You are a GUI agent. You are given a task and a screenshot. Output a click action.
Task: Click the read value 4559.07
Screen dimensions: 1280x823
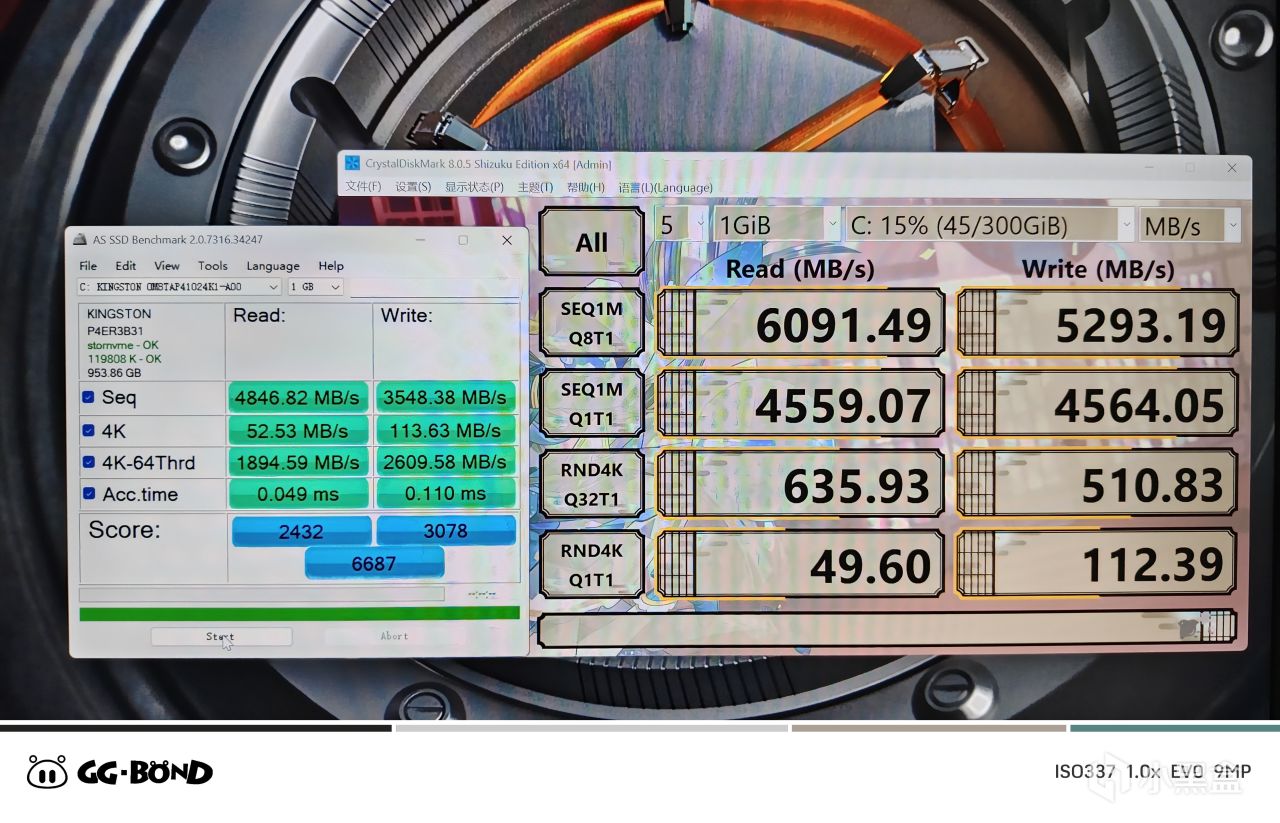pos(801,404)
